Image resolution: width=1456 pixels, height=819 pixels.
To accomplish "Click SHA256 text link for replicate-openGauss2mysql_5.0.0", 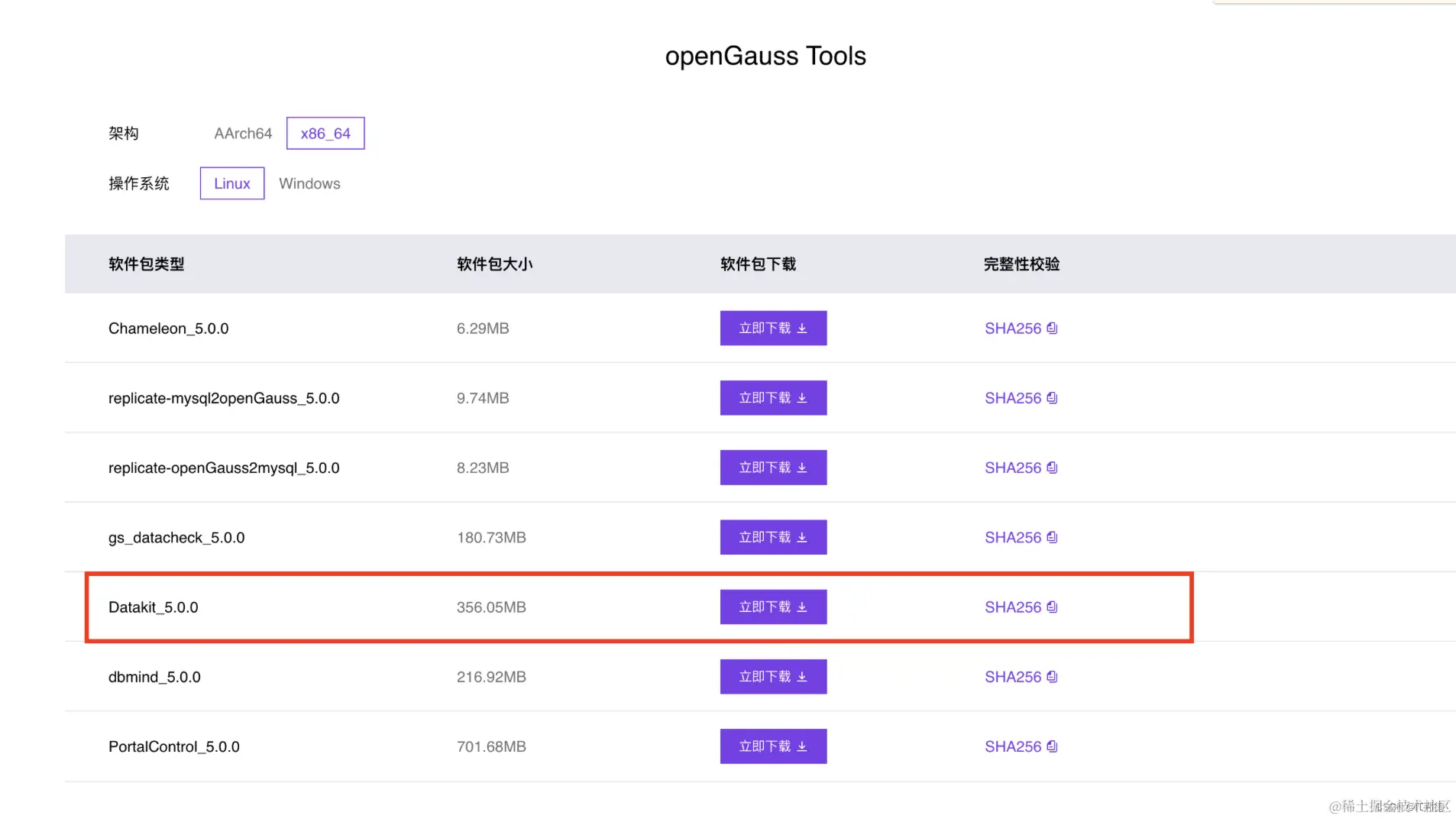I will pos(1013,468).
